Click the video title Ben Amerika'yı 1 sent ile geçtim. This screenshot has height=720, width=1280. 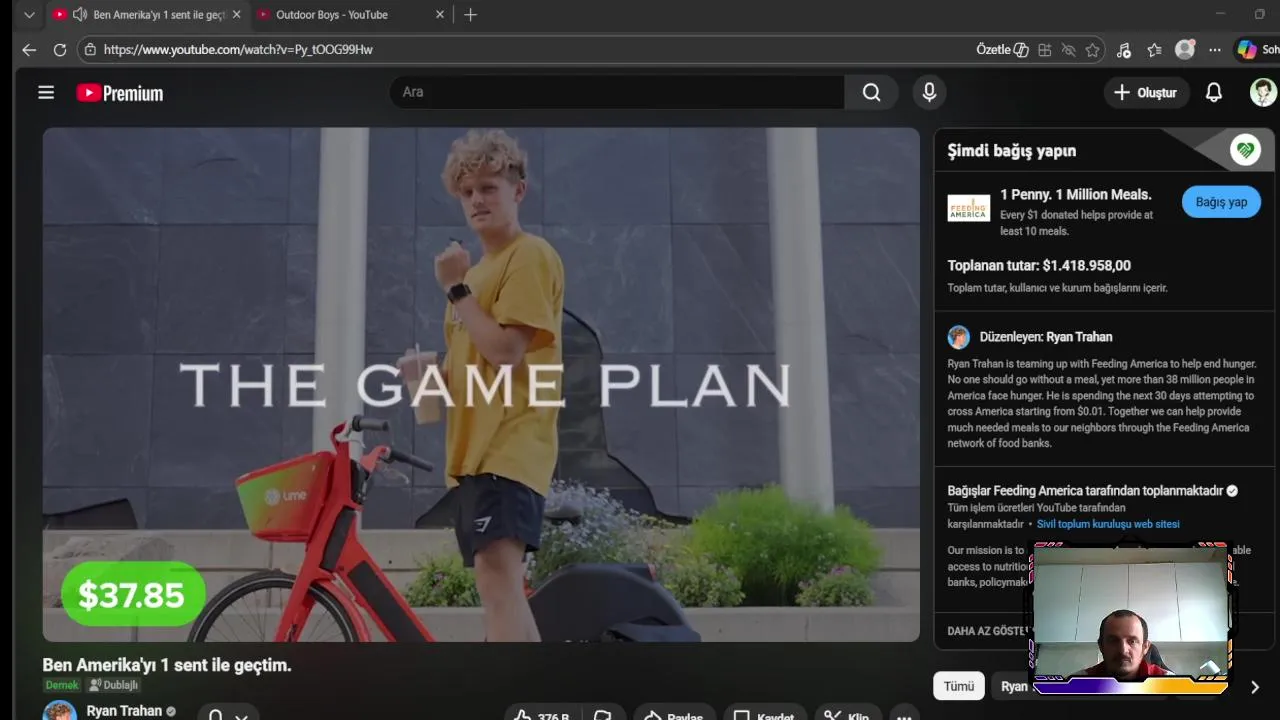167,665
